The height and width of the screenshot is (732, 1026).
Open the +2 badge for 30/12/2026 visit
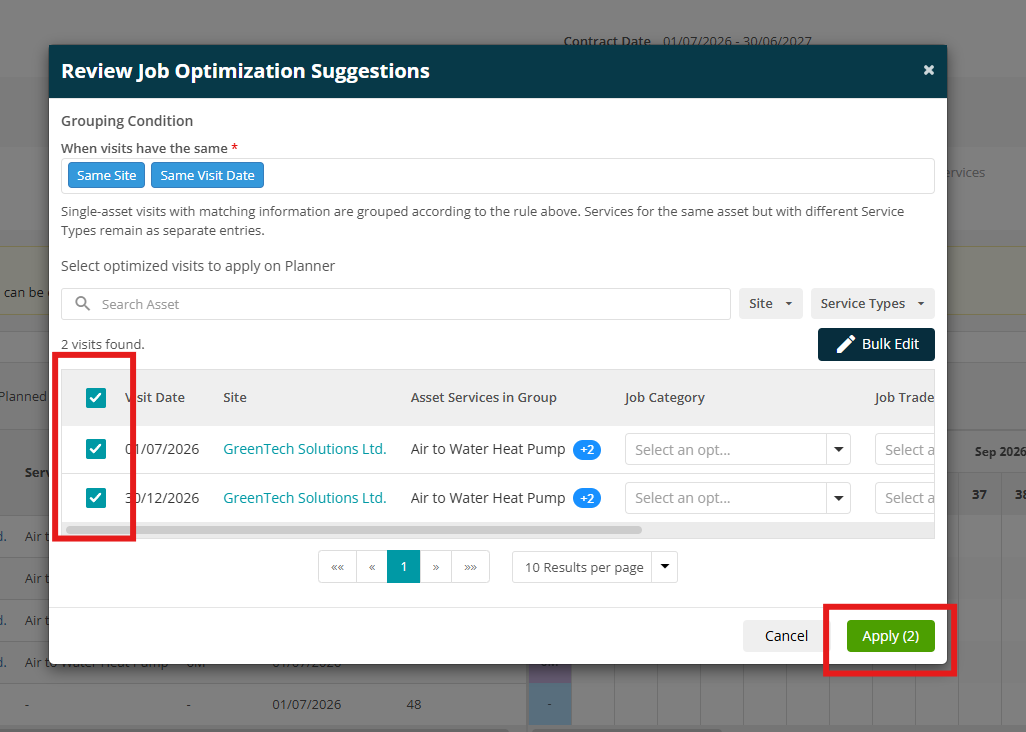(587, 498)
